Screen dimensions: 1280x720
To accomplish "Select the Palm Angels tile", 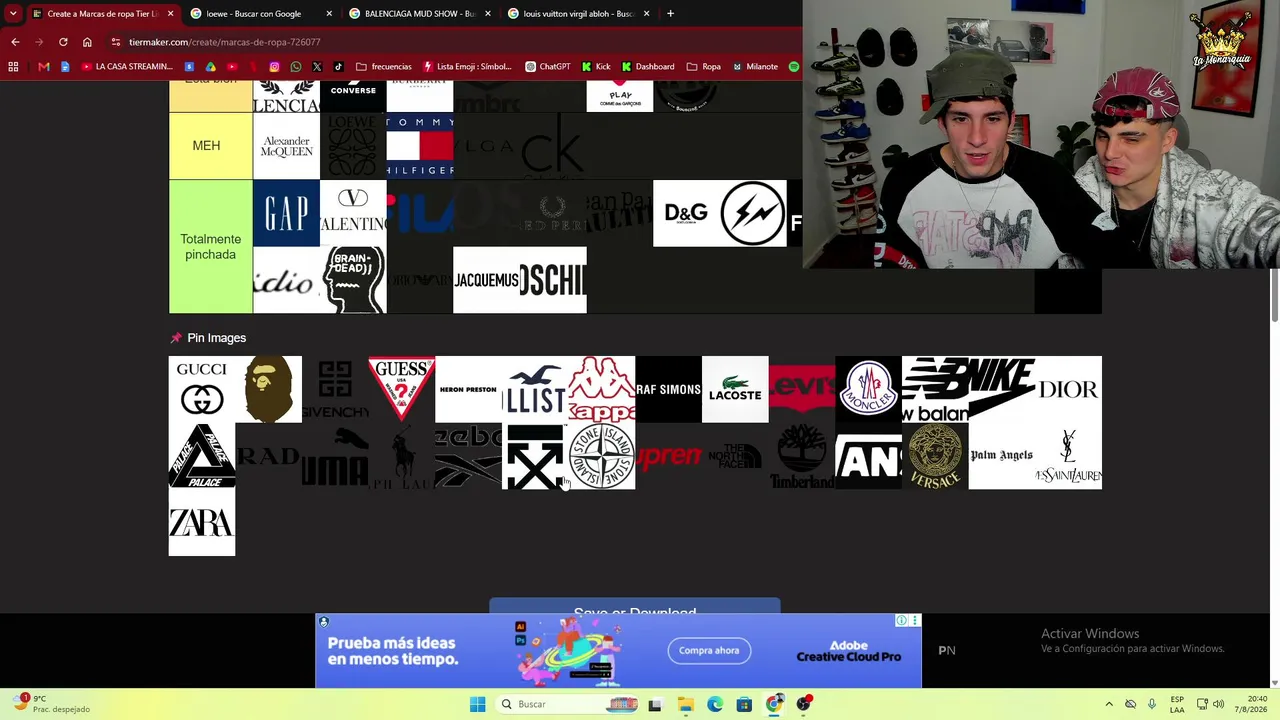I will pos(1002,456).
